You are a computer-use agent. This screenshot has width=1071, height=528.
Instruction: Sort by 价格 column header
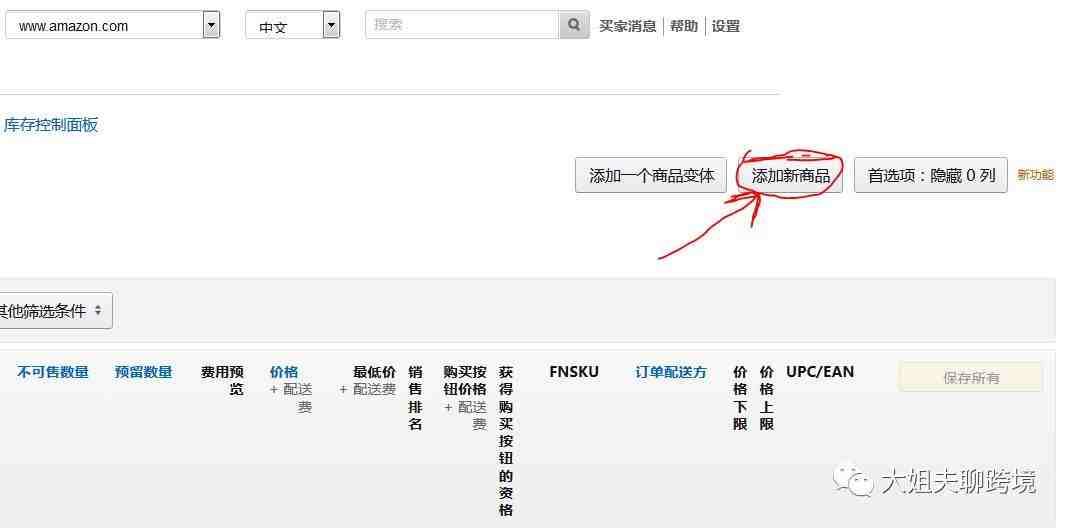pyautogui.click(x=283, y=372)
